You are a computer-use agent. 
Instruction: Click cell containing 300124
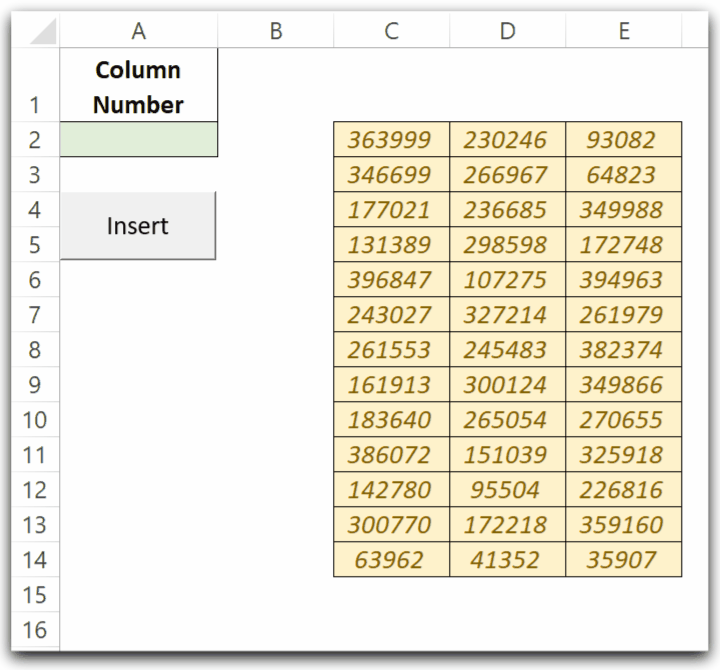point(507,384)
